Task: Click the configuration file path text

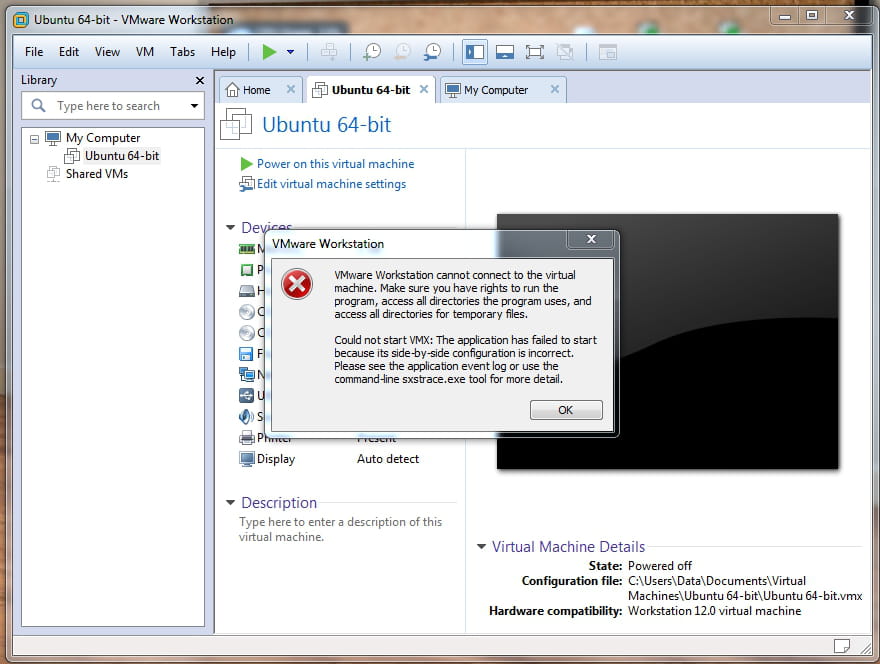Action: 745,588
